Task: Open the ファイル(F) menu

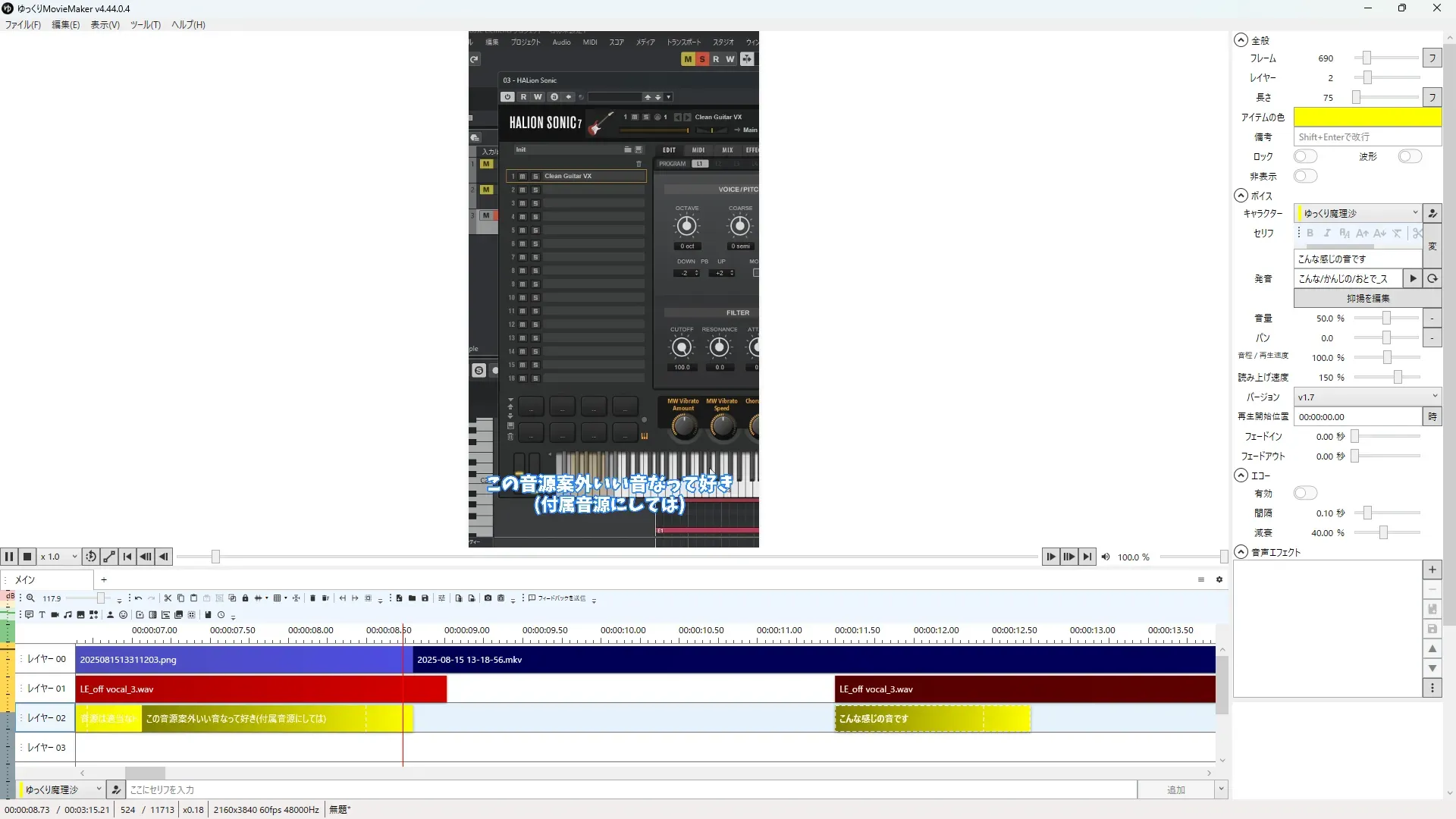Action: (23, 24)
